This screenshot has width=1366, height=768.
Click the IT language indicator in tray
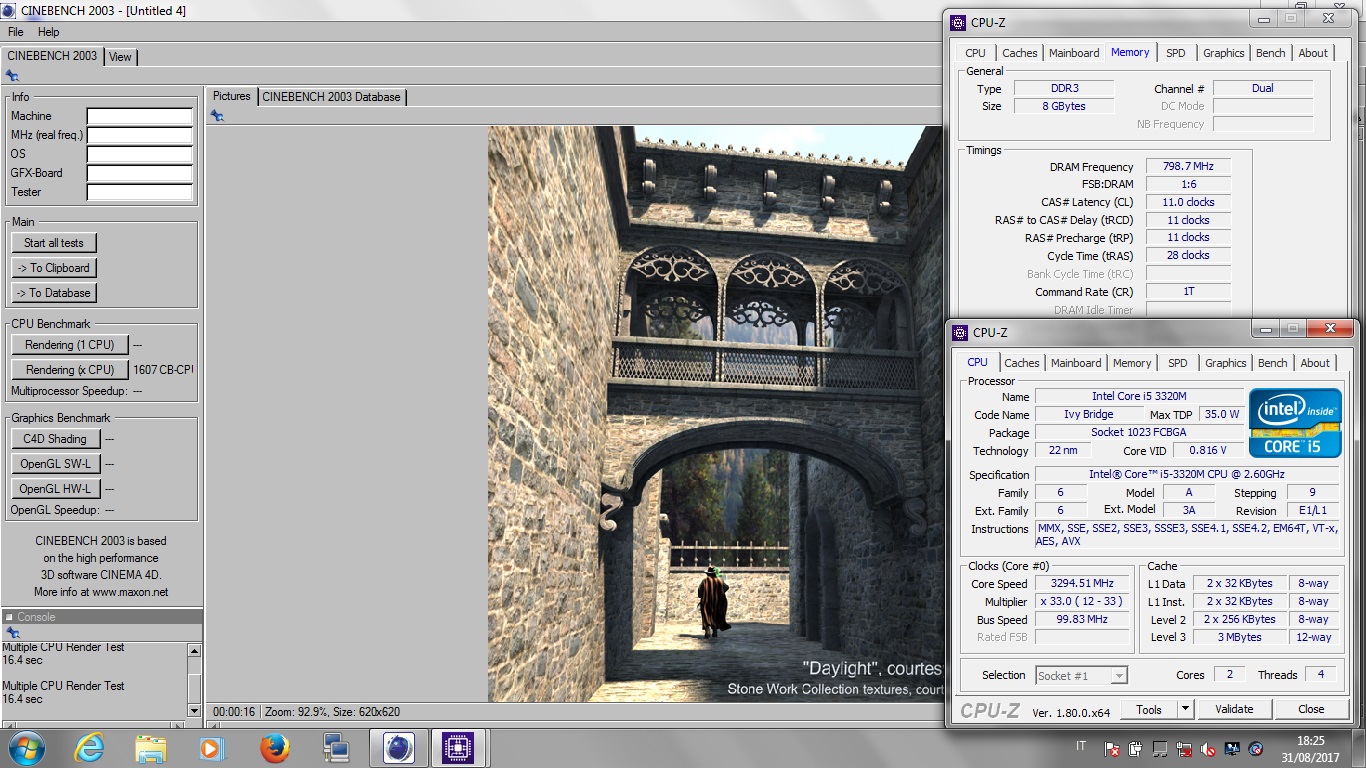[x=1081, y=747]
